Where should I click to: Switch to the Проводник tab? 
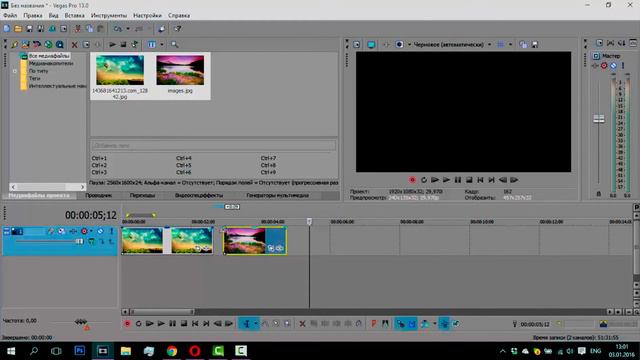pyautogui.click(x=98, y=196)
